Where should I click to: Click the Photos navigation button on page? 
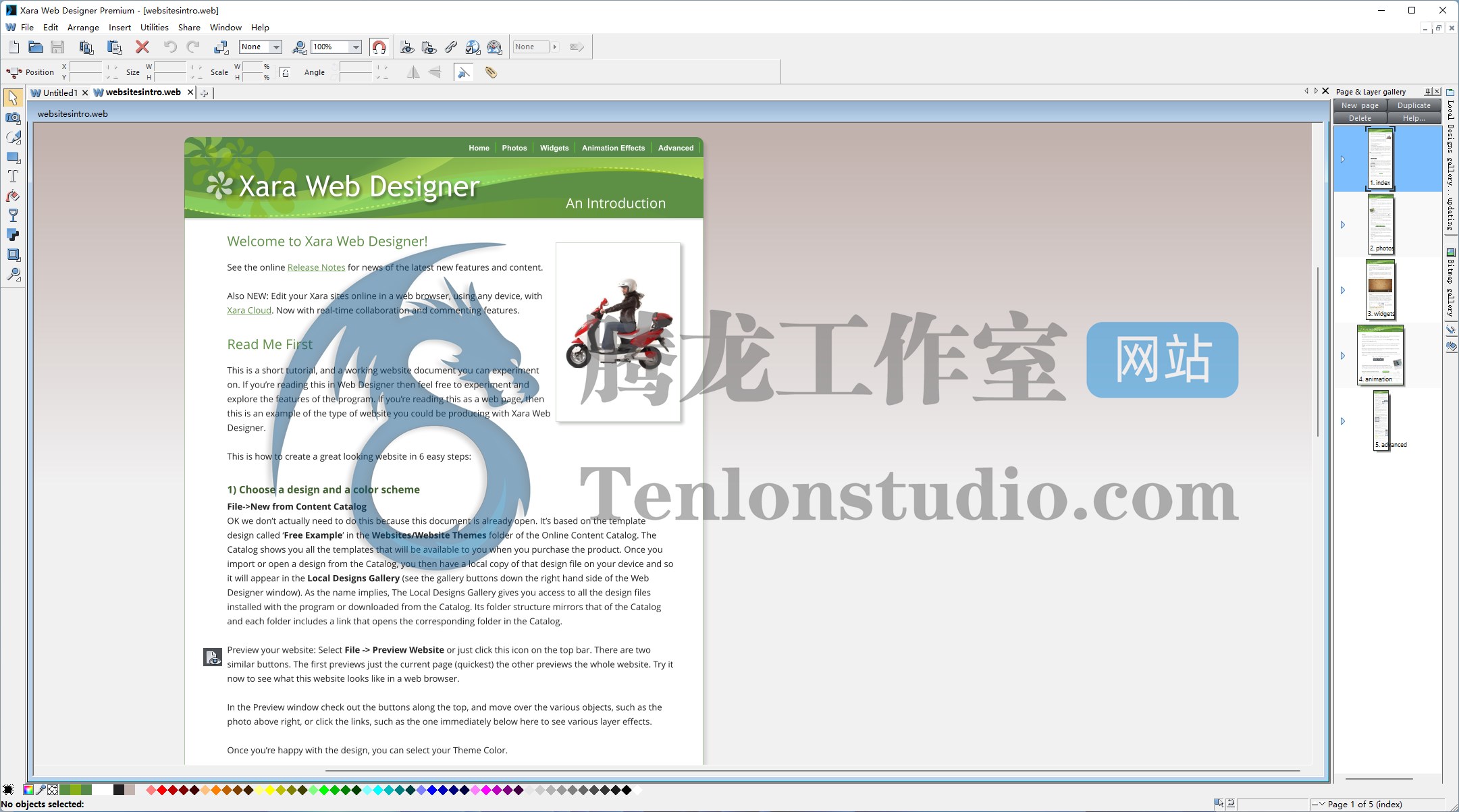(514, 148)
